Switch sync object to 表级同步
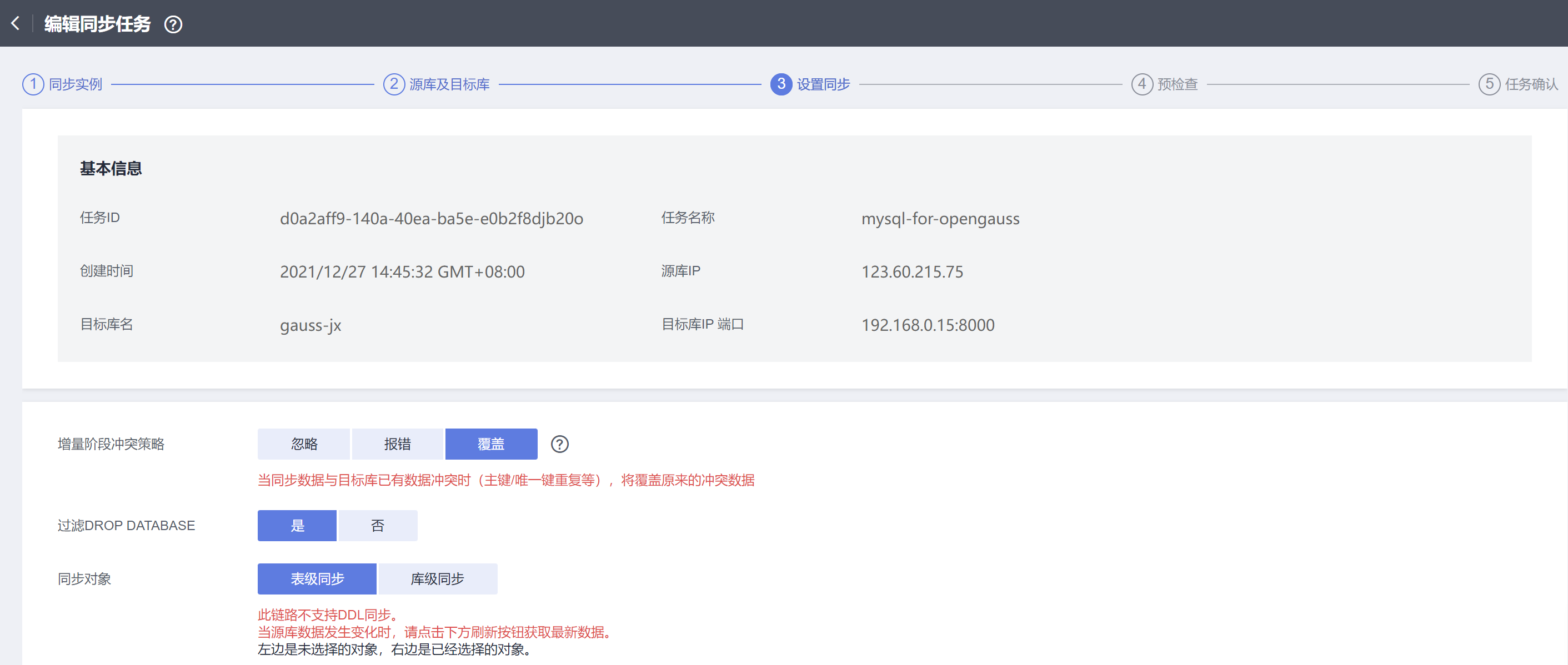Image resolution: width=1568 pixels, height=665 pixels. (x=317, y=578)
